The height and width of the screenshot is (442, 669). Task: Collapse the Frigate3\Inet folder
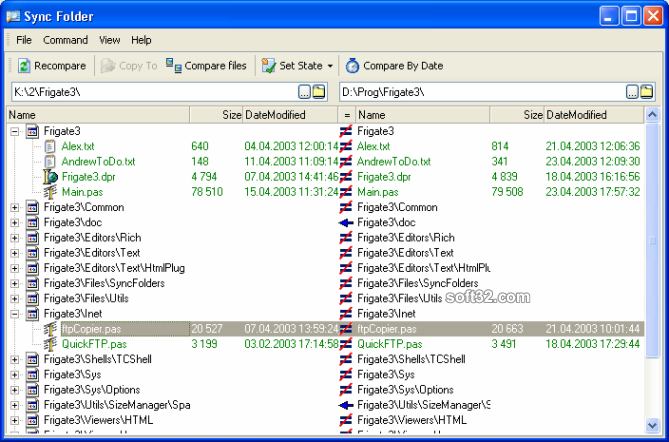coord(15,314)
